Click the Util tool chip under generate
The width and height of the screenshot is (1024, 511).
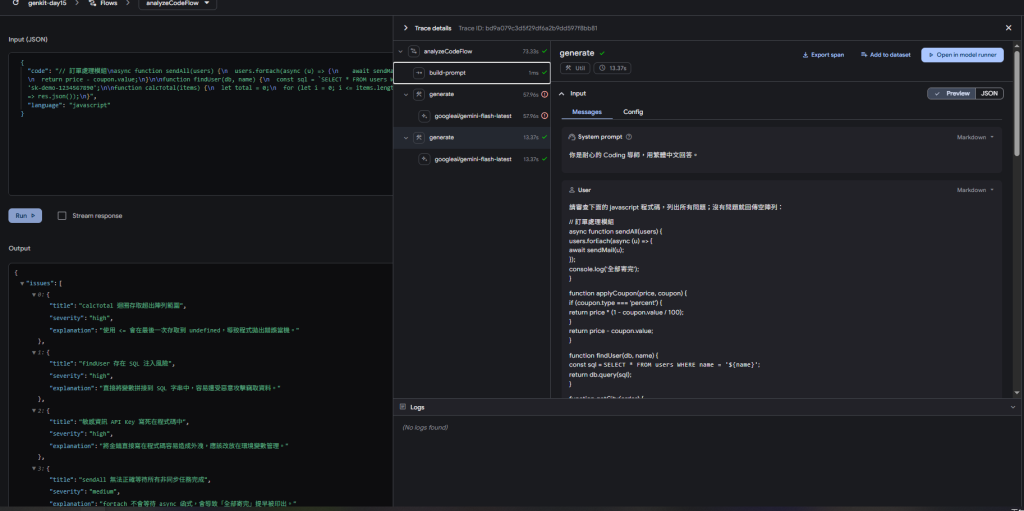(574, 68)
